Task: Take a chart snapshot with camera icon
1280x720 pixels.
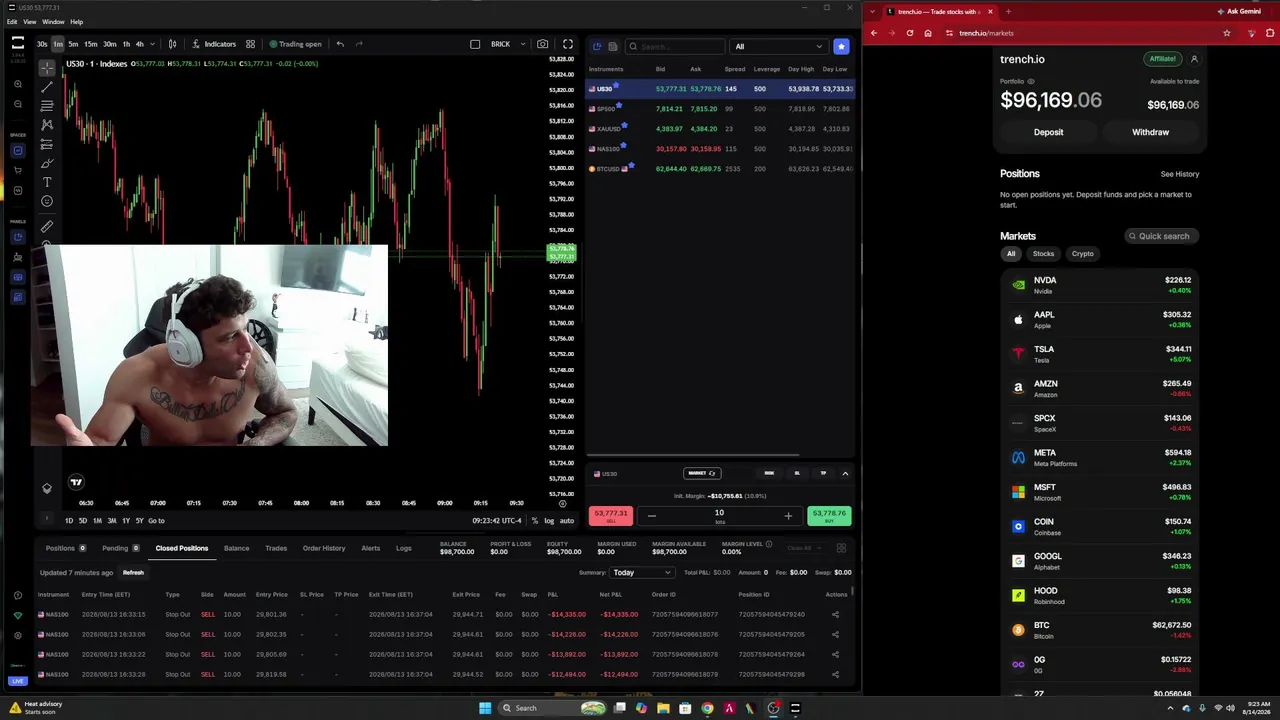Action: point(542,44)
